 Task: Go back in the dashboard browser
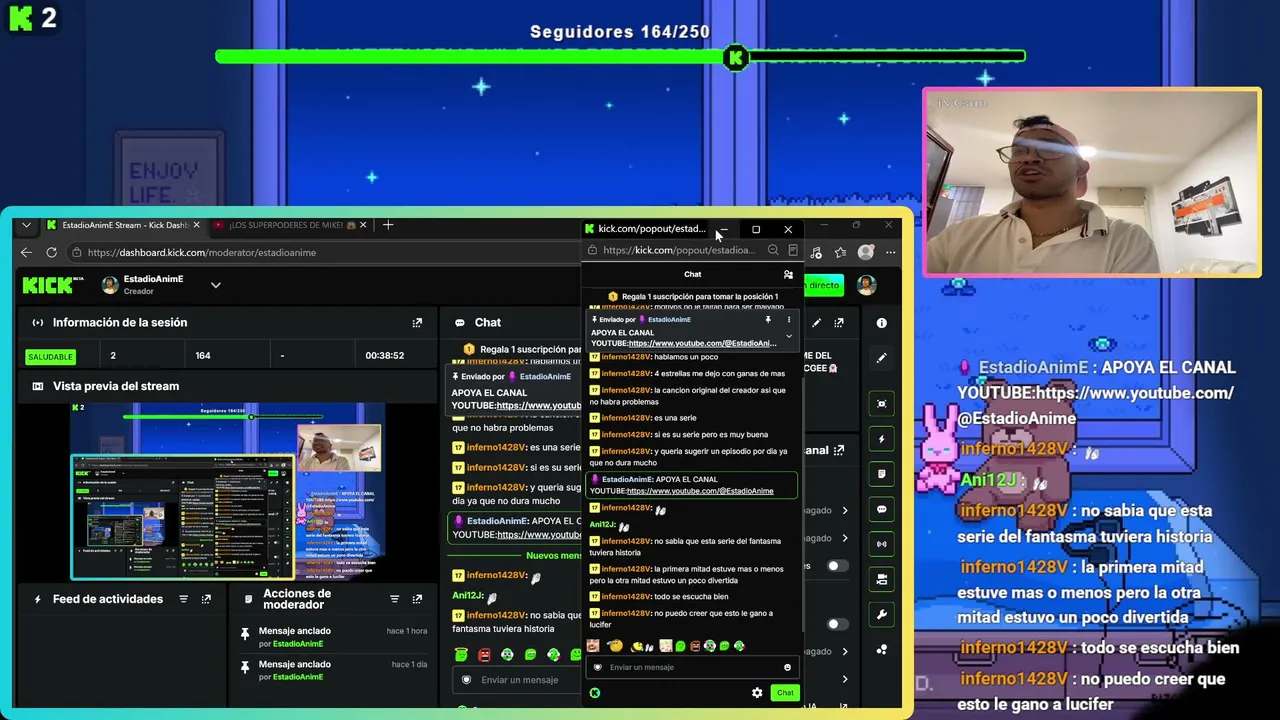point(26,253)
